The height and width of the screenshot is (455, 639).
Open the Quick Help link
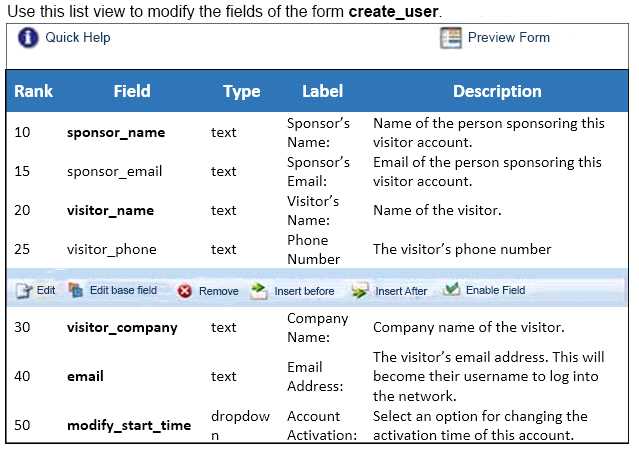[78, 38]
